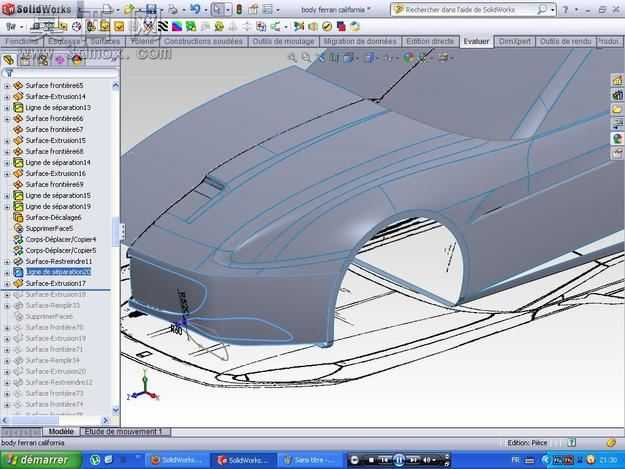625x469 pixels.
Task: Click next track in the taskbar media player
Action: pos(413,460)
